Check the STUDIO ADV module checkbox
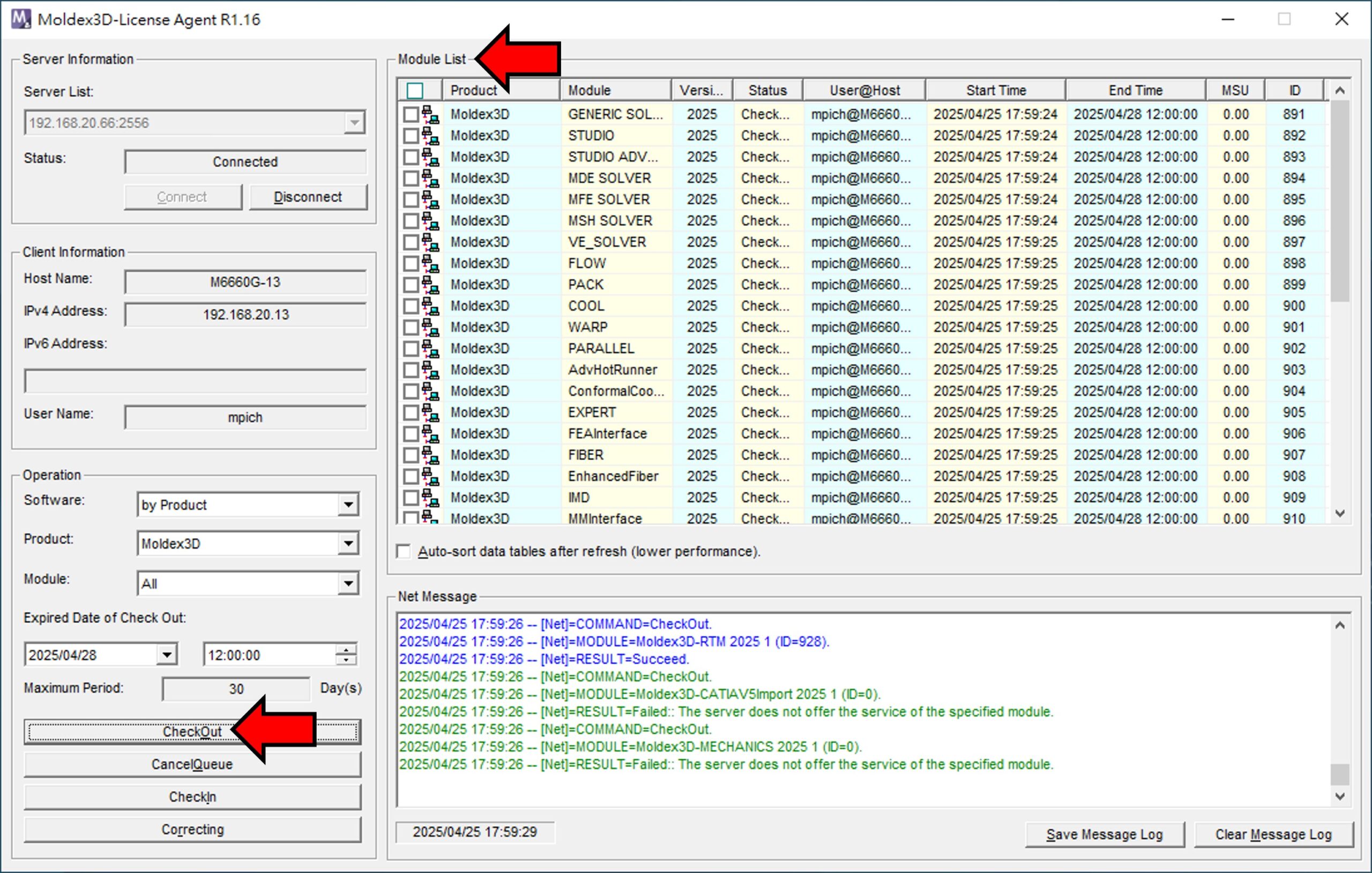1372x873 pixels. [411, 157]
